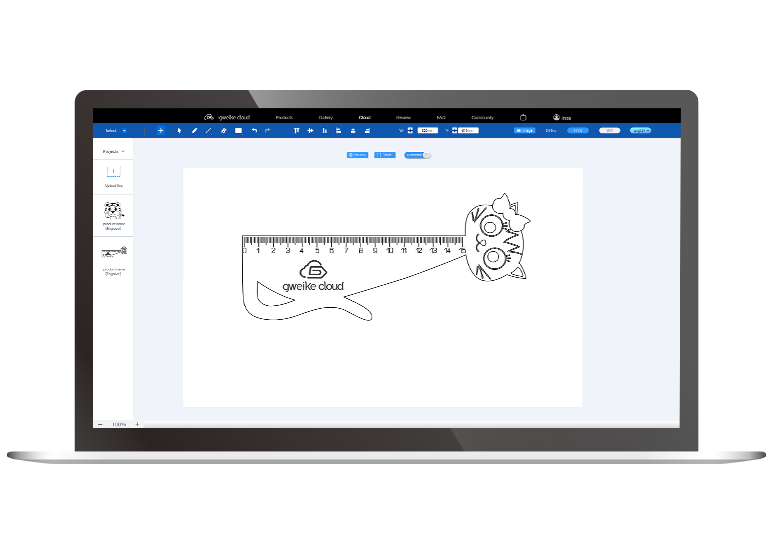
Task: Select the pen drawing tool
Action: [x=194, y=130]
